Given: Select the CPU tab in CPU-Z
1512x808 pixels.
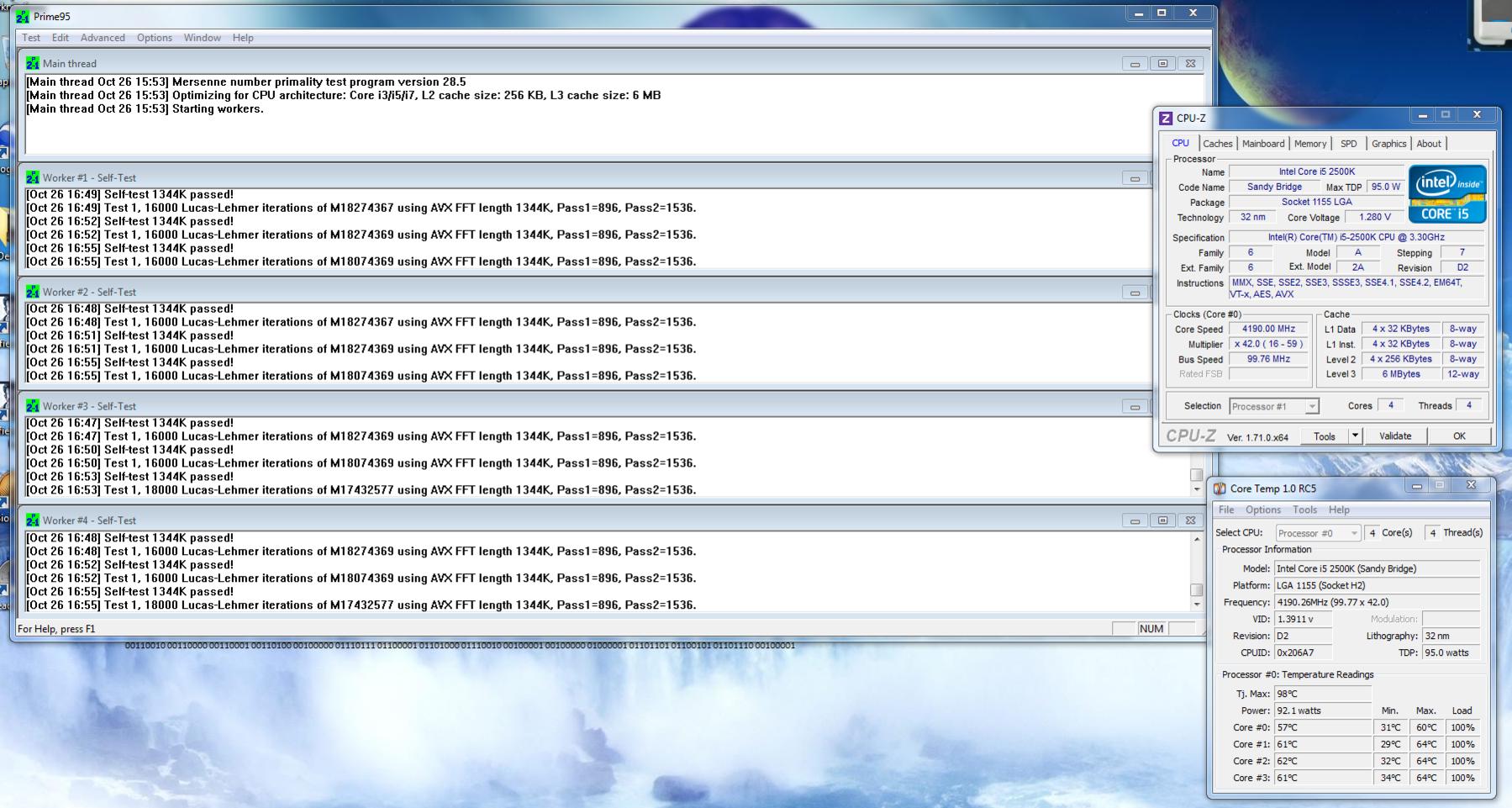Looking at the screenshot, I should 1181,143.
